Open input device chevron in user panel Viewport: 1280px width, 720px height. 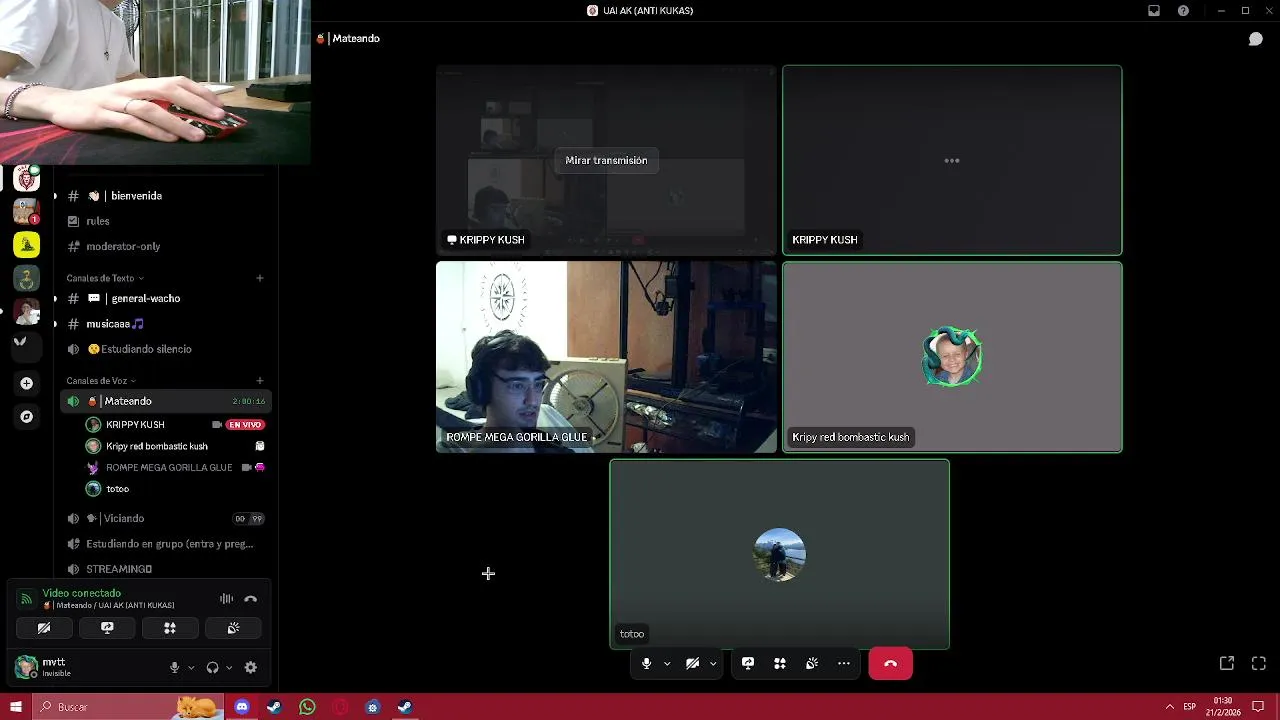coord(191,668)
